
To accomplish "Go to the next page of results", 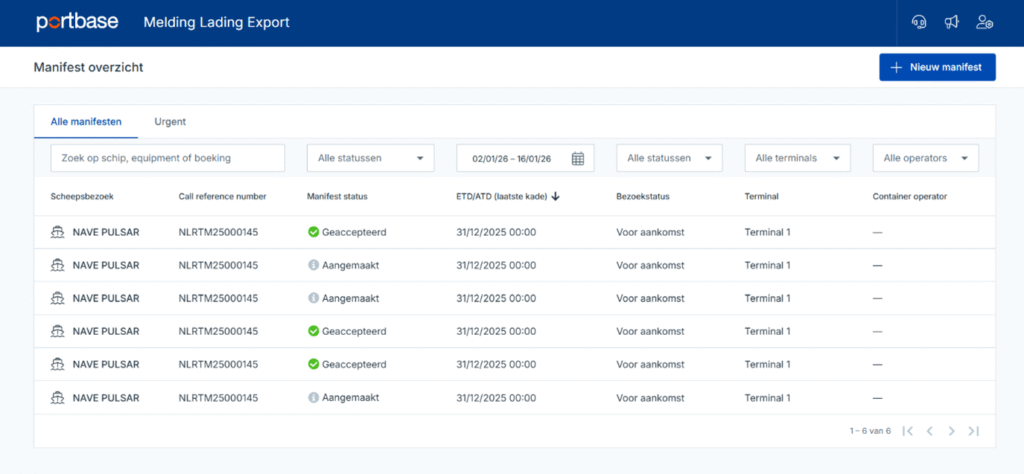I will (951, 431).
